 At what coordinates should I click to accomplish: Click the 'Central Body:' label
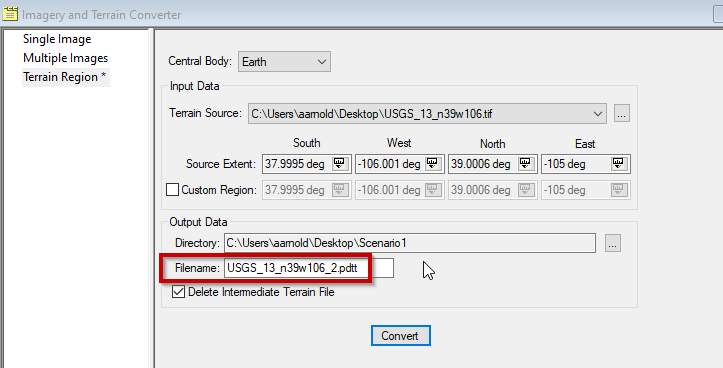click(200, 61)
